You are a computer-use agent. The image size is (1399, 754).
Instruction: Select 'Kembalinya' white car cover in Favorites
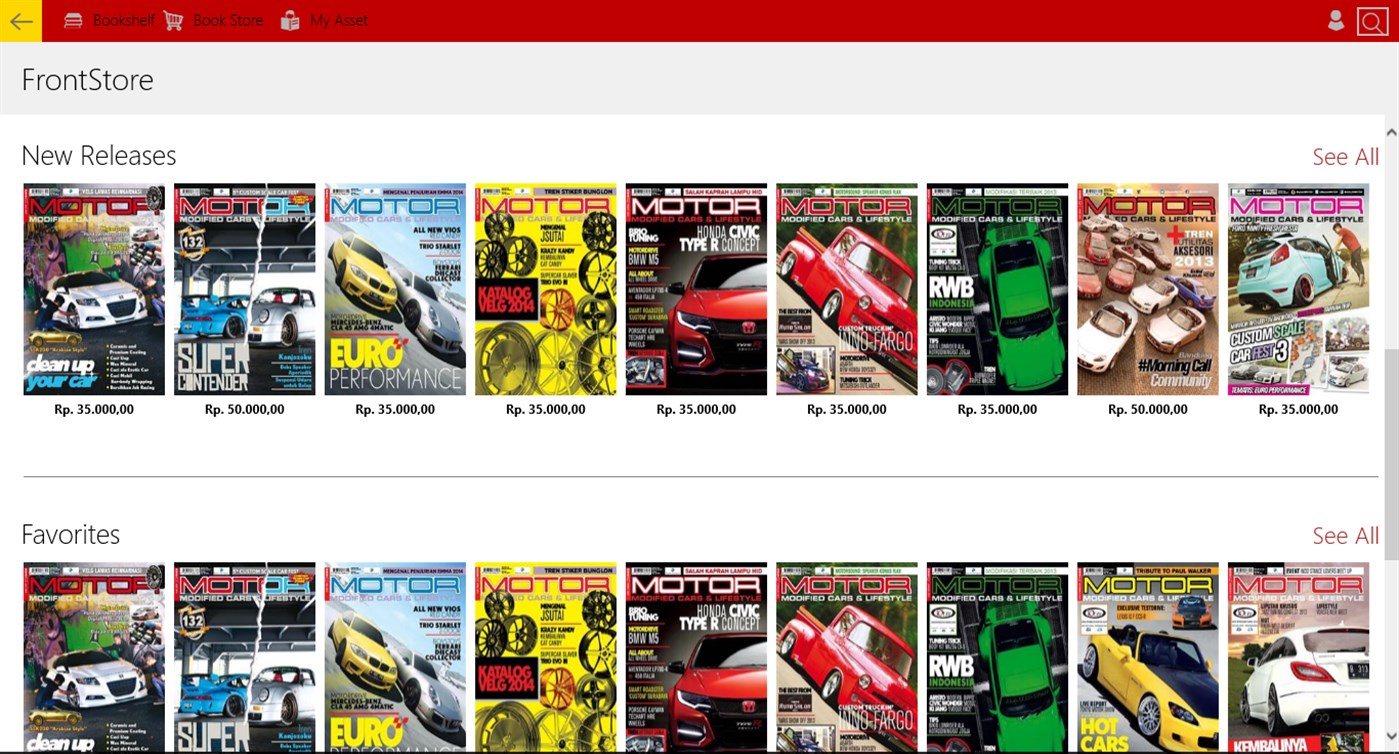point(1298,658)
